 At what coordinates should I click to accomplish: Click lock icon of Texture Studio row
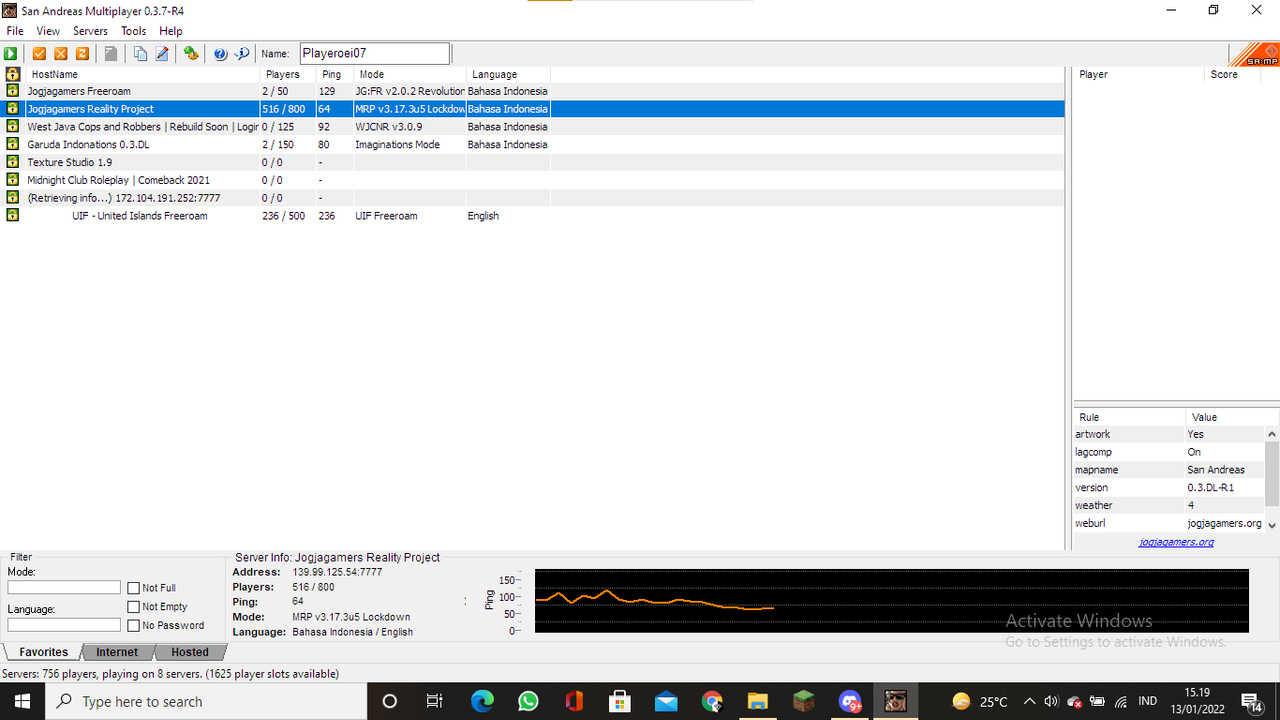pos(12,162)
